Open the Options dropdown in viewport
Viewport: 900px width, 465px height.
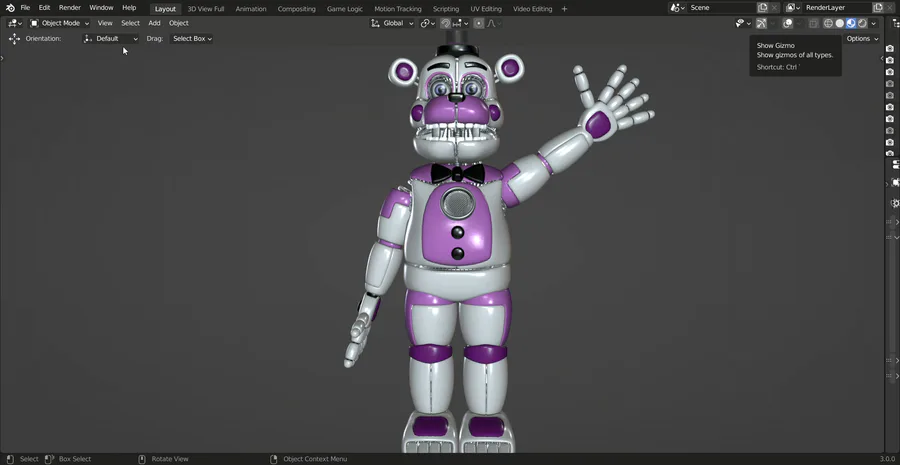[x=862, y=38]
